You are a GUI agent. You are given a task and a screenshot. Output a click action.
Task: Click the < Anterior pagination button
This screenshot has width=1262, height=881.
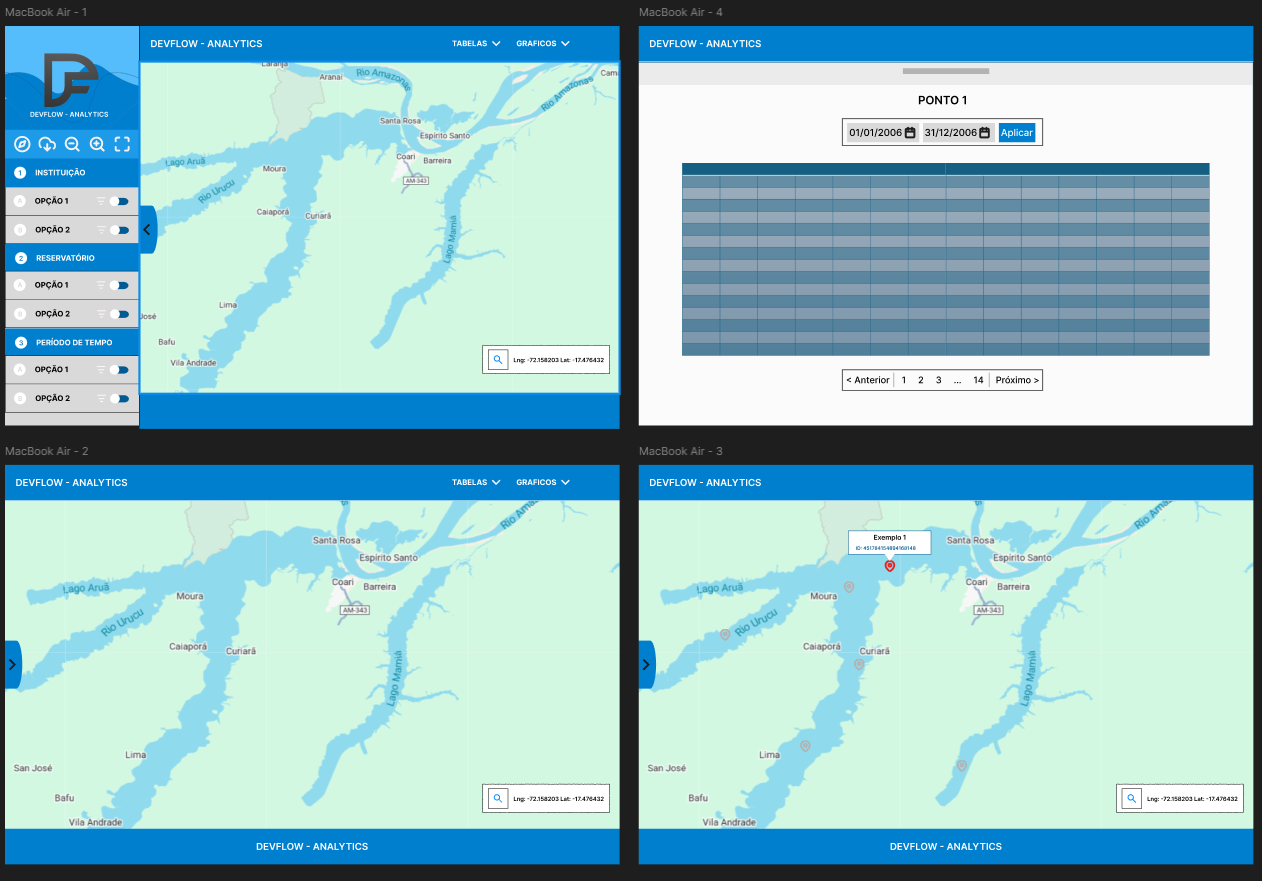coord(868,380)
